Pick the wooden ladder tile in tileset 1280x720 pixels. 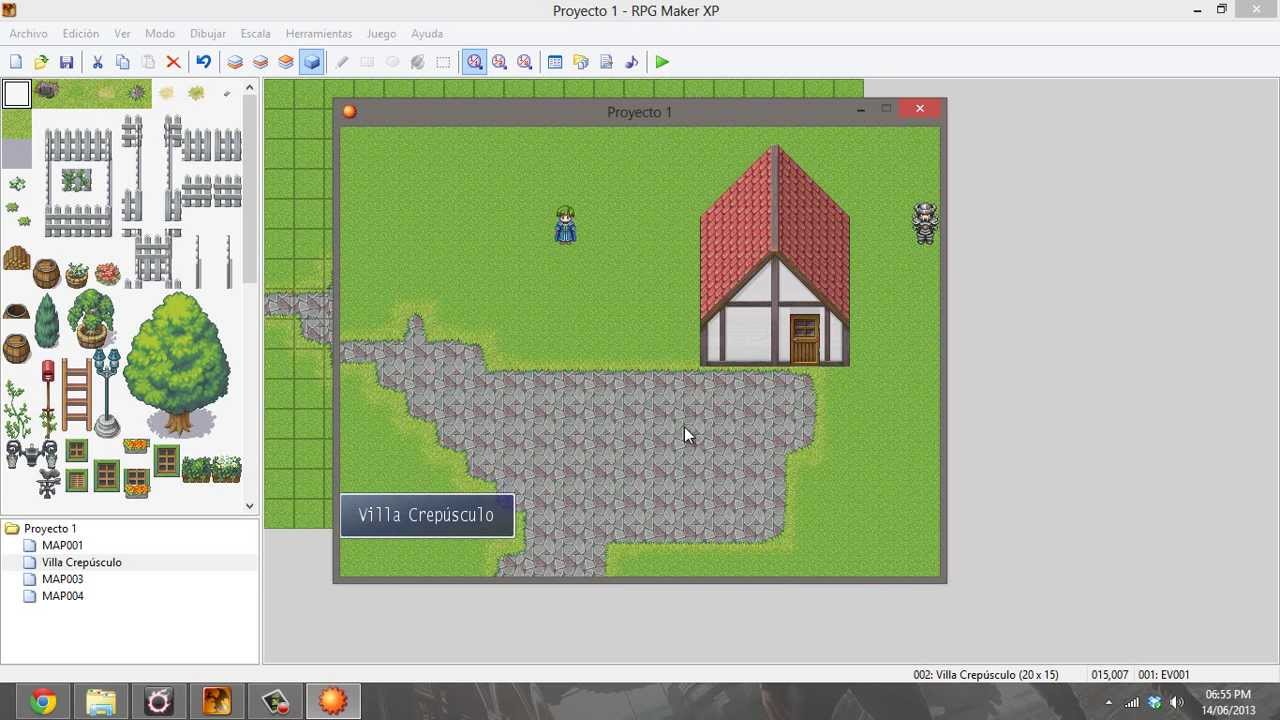[x=76, y=396]
